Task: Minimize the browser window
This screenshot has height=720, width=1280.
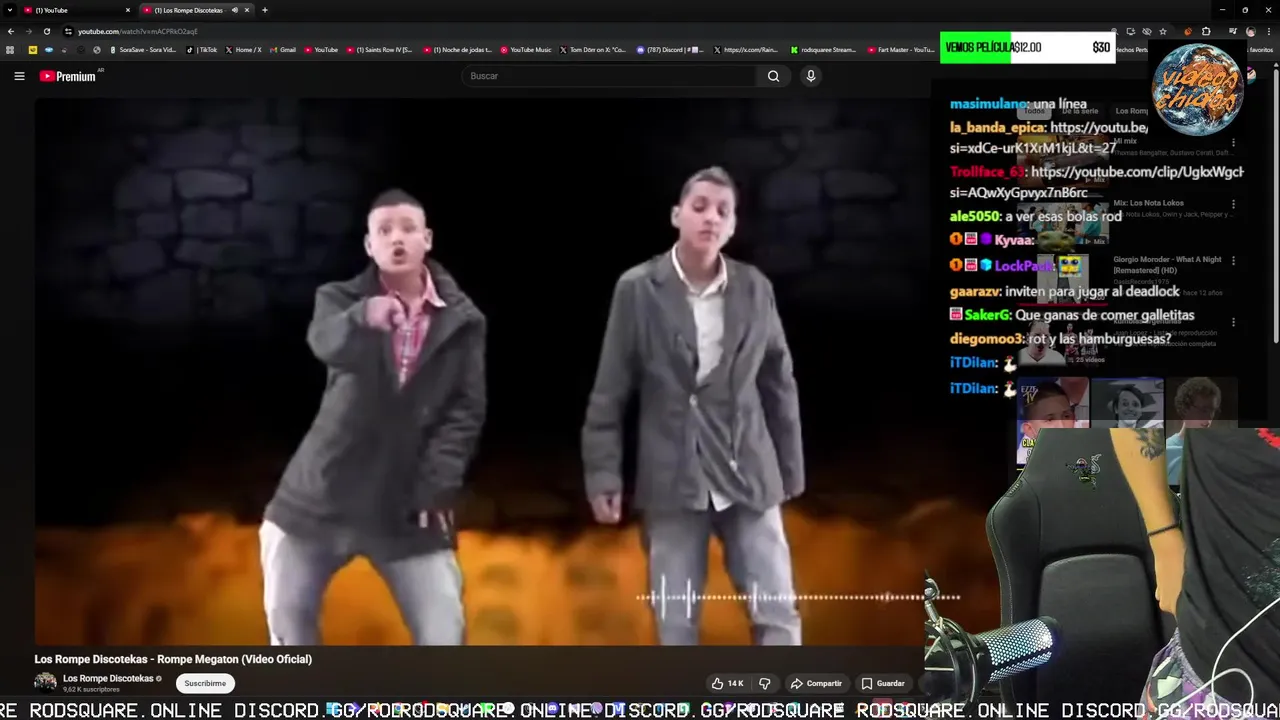Action: (1222, 10)
